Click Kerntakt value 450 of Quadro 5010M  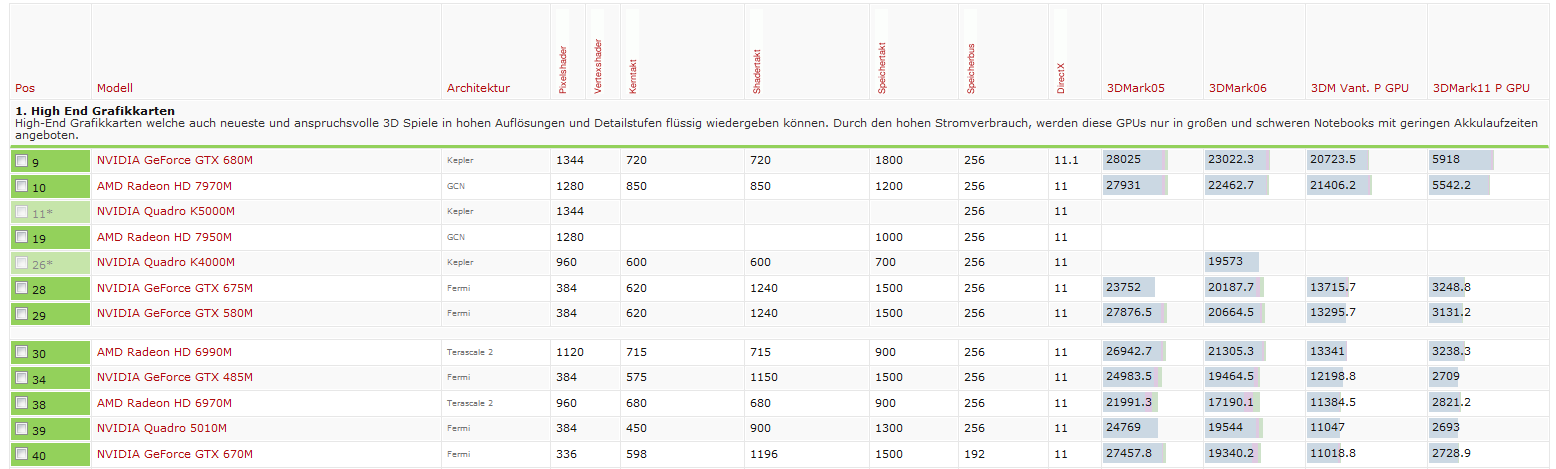click(637, 428)
